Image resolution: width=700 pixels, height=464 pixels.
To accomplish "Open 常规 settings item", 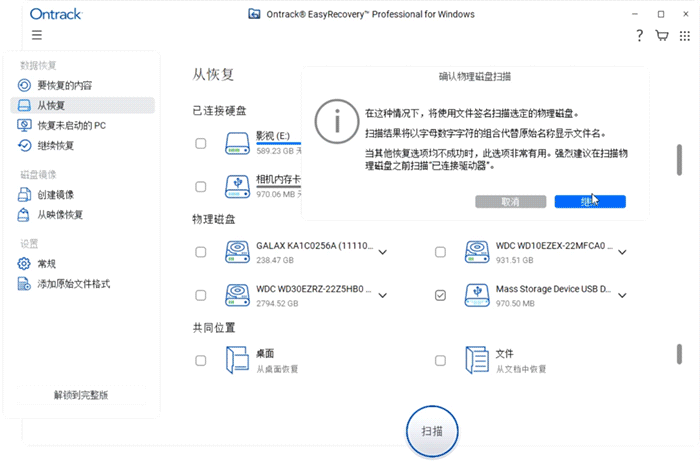I will tap(83, 263).
